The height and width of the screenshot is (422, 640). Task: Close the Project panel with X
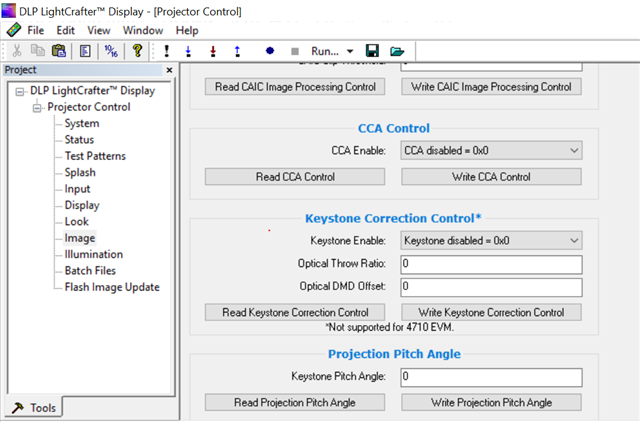point(169,70)
